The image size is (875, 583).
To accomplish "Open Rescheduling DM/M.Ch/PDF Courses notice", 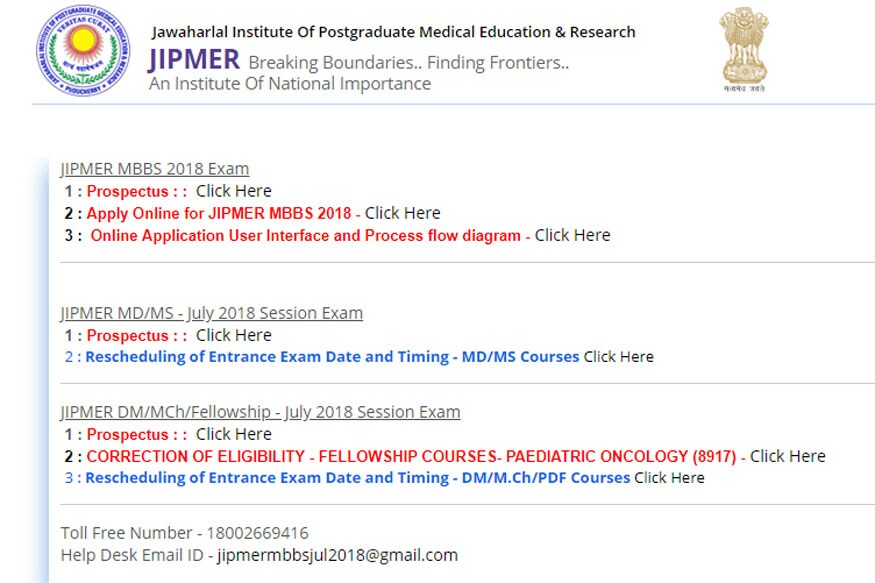I will point(357,478).
